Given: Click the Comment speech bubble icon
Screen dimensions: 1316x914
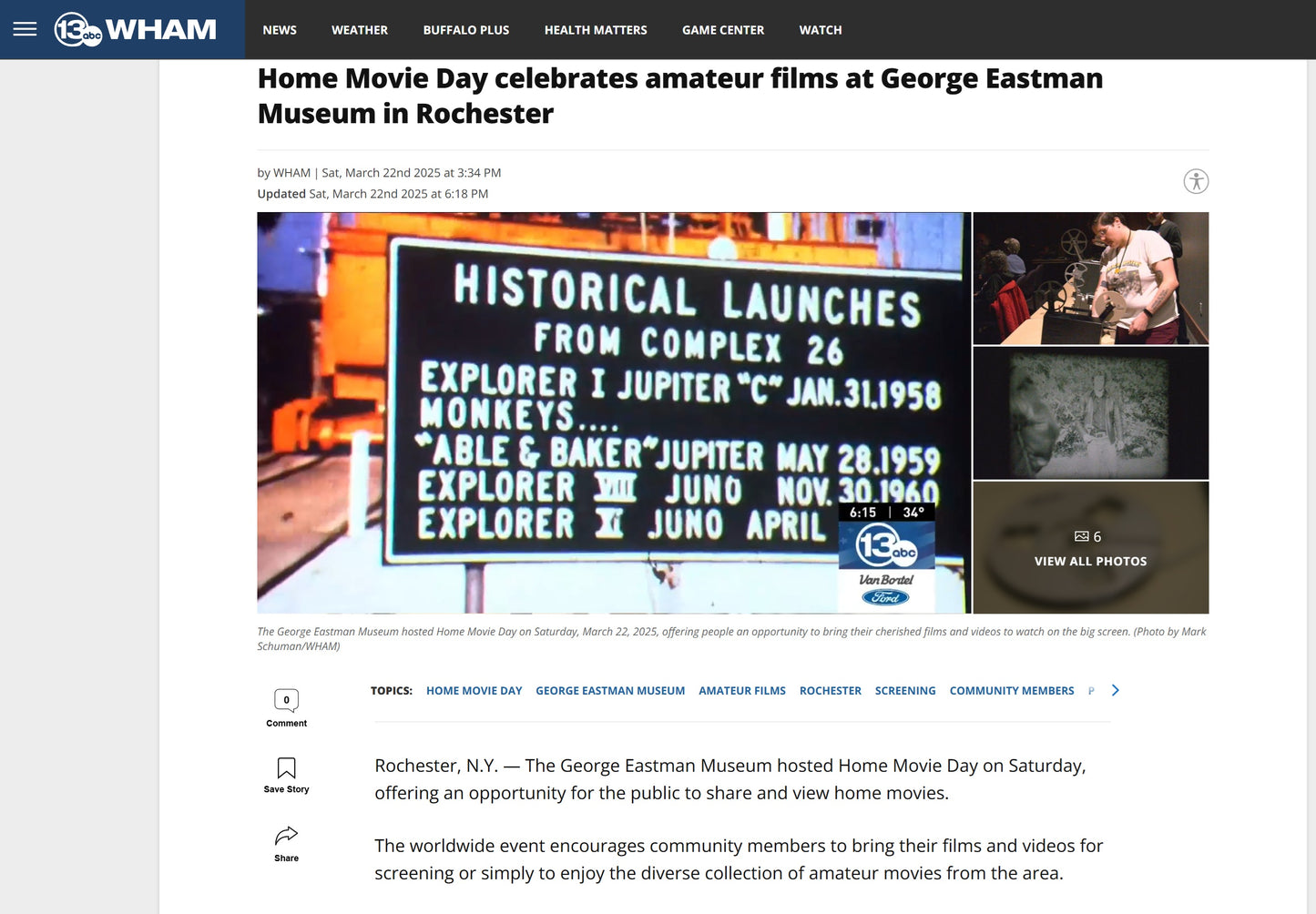Looking at the screenshot, I should [286, 700].
